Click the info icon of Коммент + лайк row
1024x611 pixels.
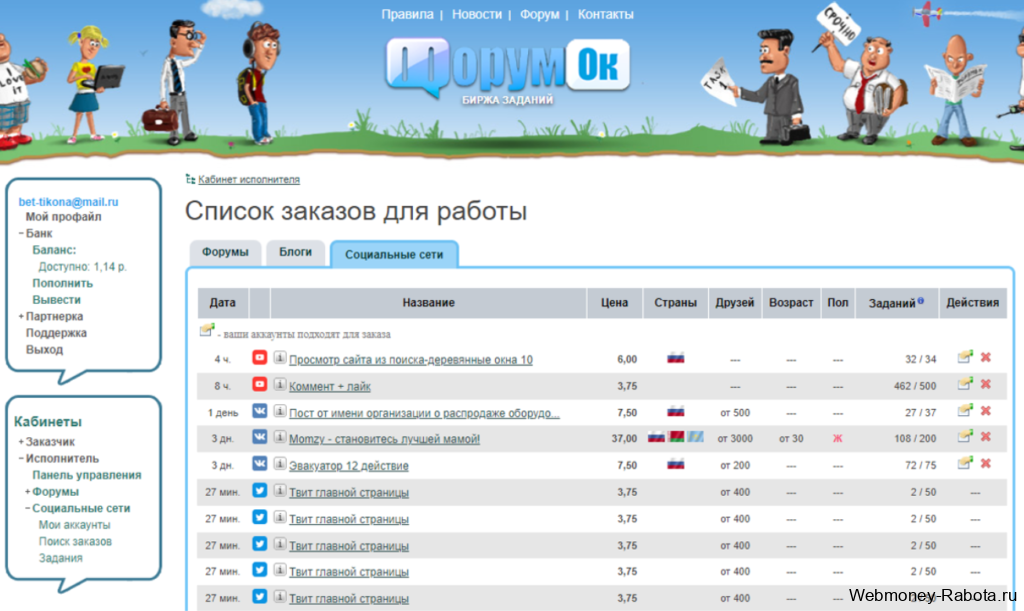click(x=280, y=384)
